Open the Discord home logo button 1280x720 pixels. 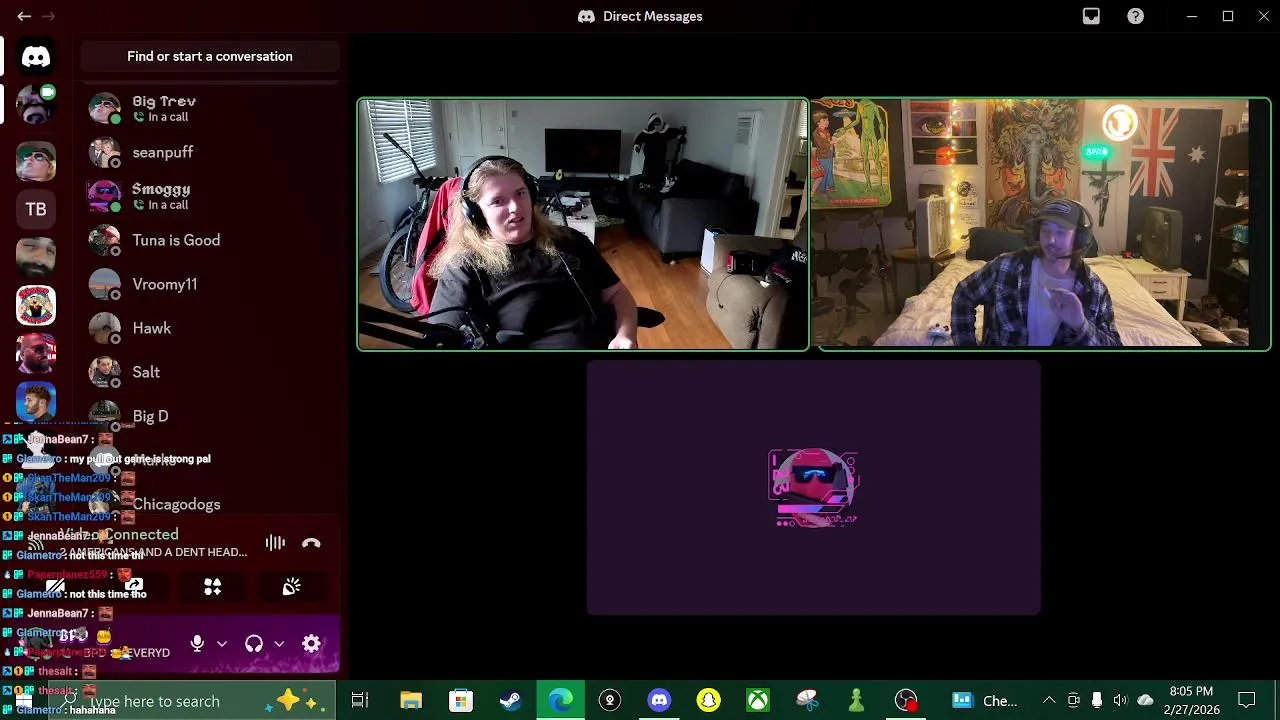click(36, 57)
